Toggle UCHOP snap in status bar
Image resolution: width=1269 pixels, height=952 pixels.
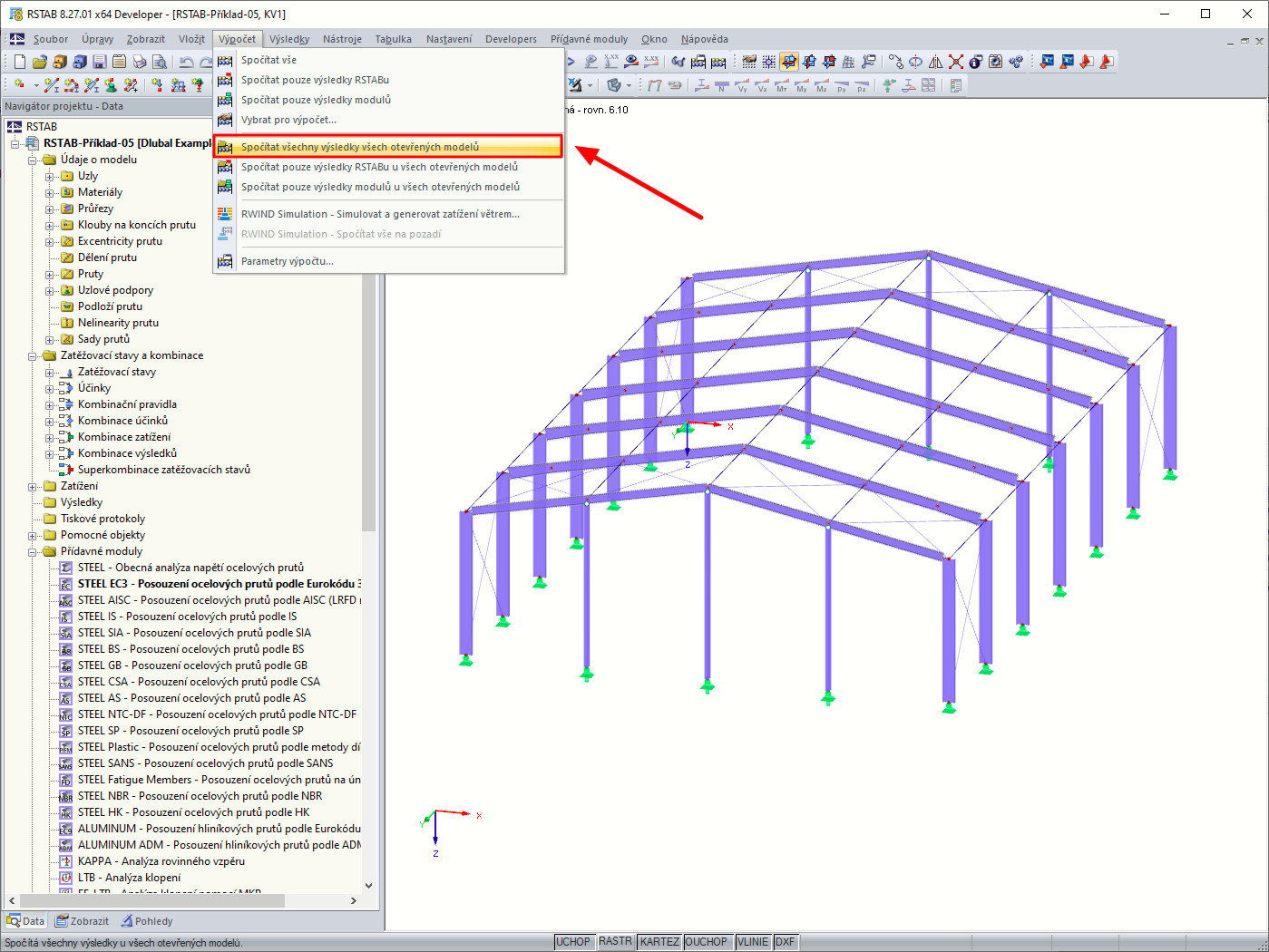pos(573,942)
